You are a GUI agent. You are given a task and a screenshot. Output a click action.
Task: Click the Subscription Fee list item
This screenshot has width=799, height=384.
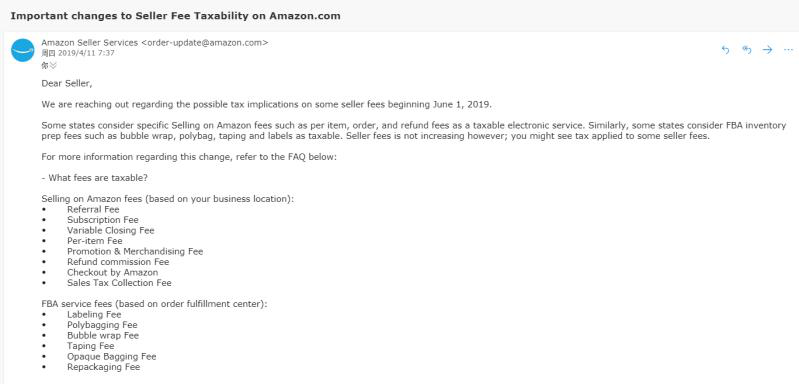[102, 220]
